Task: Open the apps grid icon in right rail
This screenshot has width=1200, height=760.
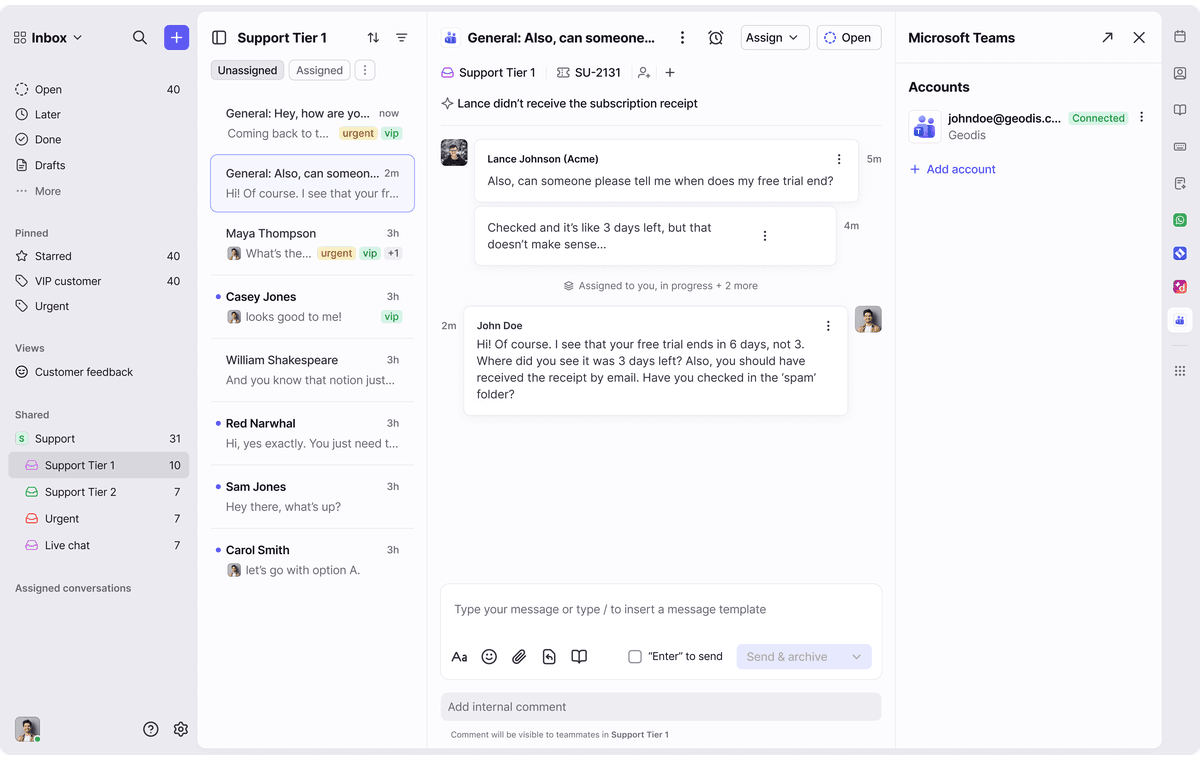Action: pyautogui.click(x=1180, y=371)
